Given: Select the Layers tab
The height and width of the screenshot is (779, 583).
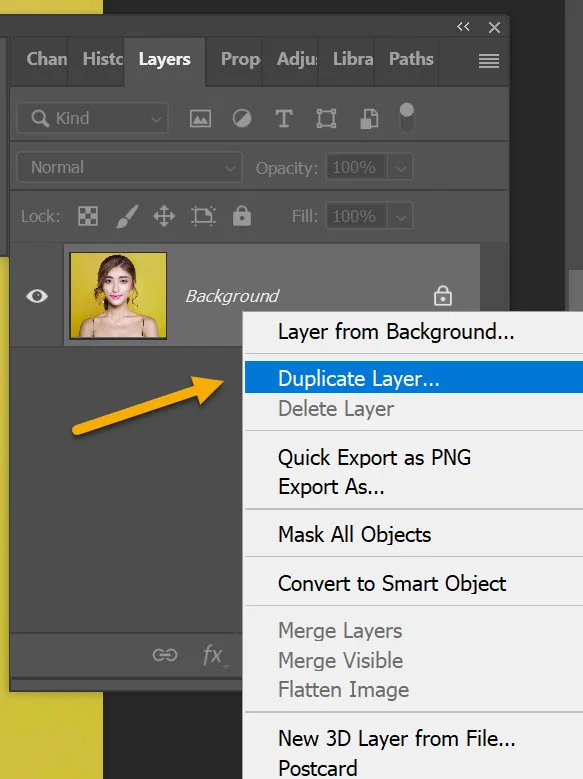Looking at the screenshot, I should tap(165, 59).
